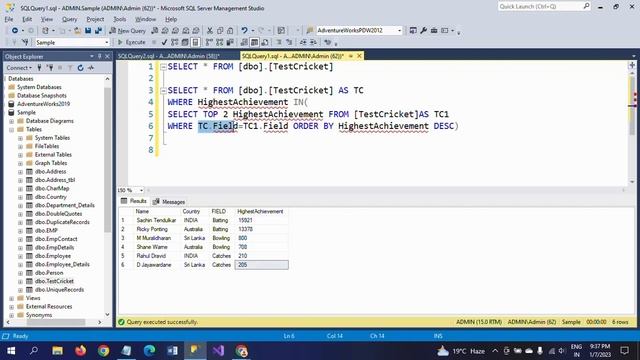Parse the query using the checkmark icon
Image resolution: width=640 pixels, height=360 pixels.
point(164,42)
